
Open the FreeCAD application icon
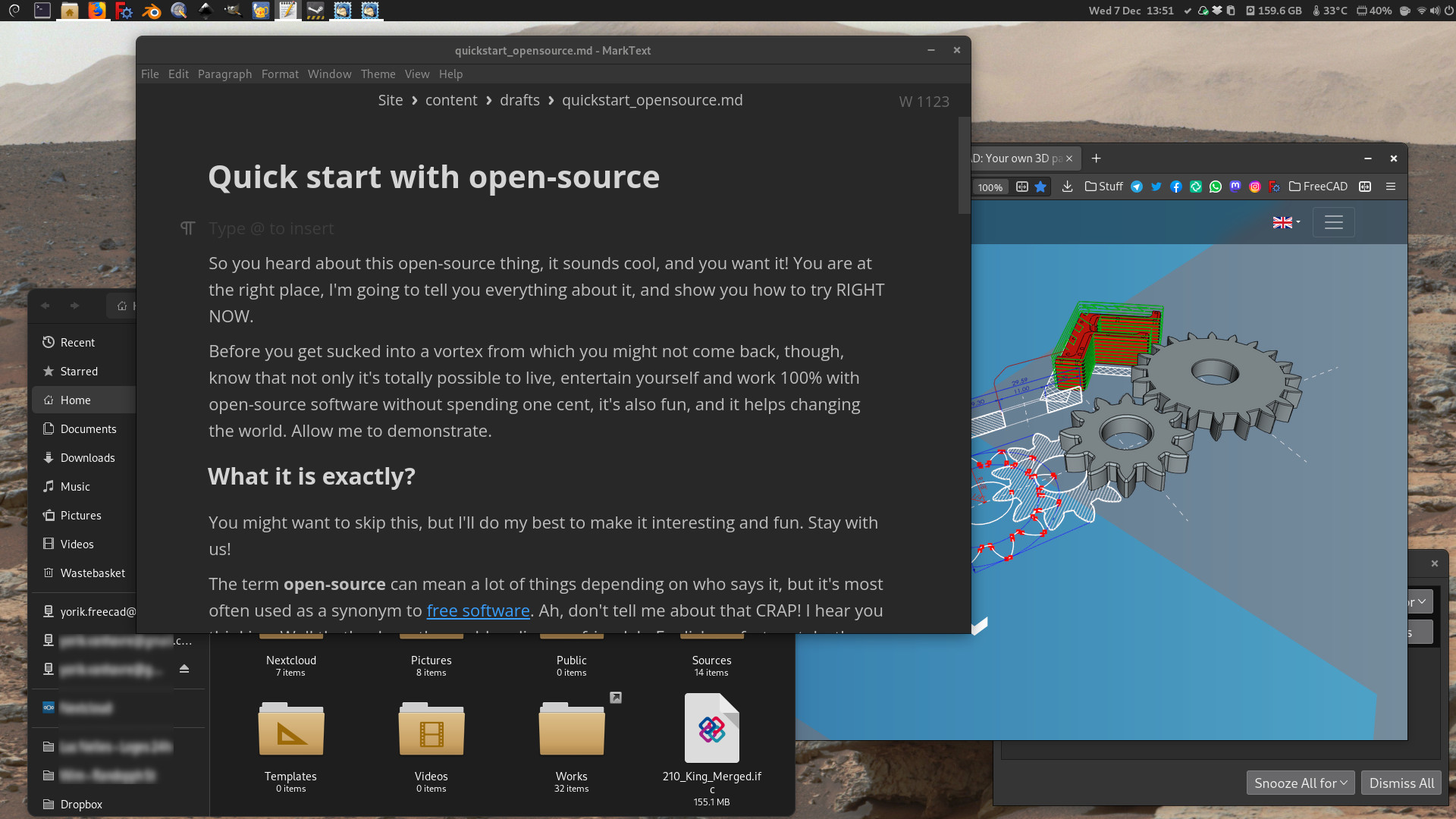124,10
